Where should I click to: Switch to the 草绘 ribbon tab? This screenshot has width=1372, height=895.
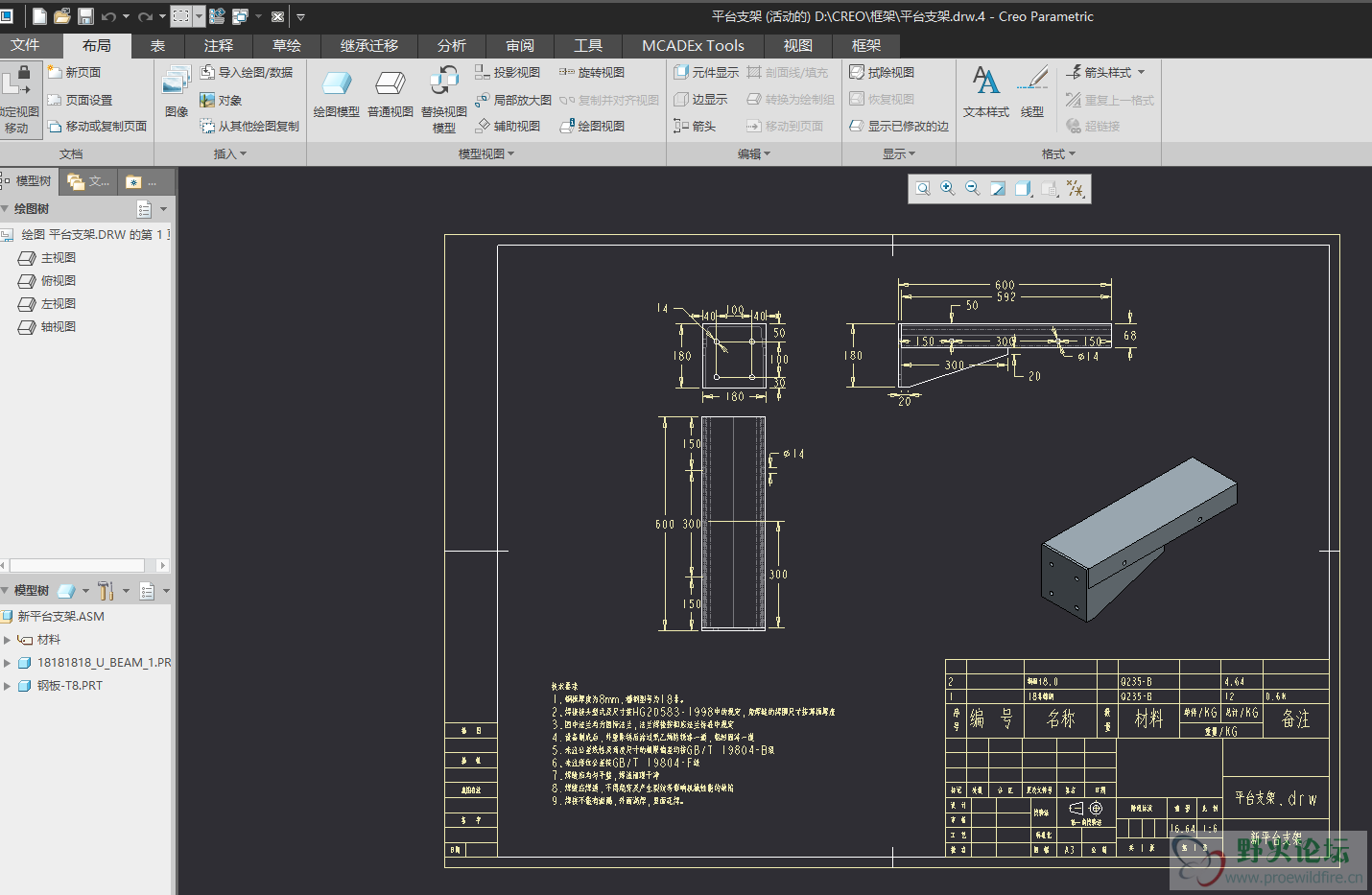287,46
